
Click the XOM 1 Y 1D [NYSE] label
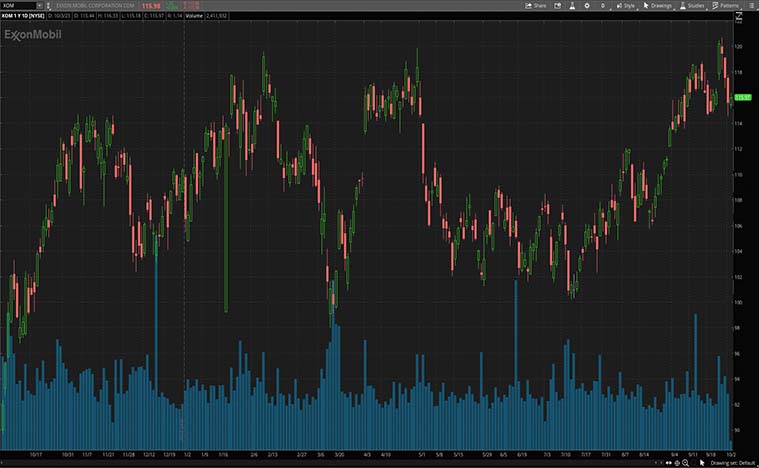[x=23, y=15]
